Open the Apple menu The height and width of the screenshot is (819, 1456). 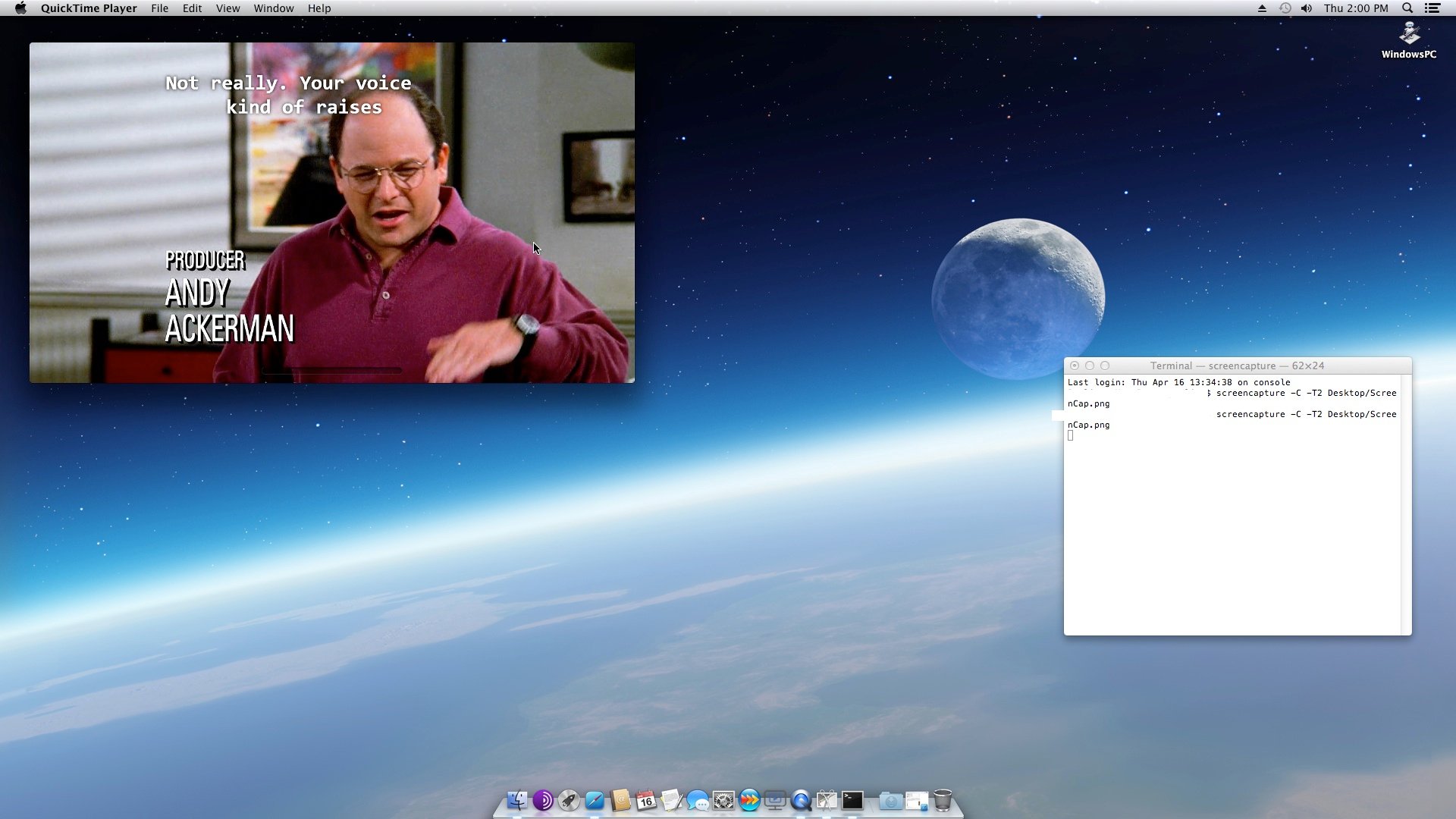click(x=20, y=8)
